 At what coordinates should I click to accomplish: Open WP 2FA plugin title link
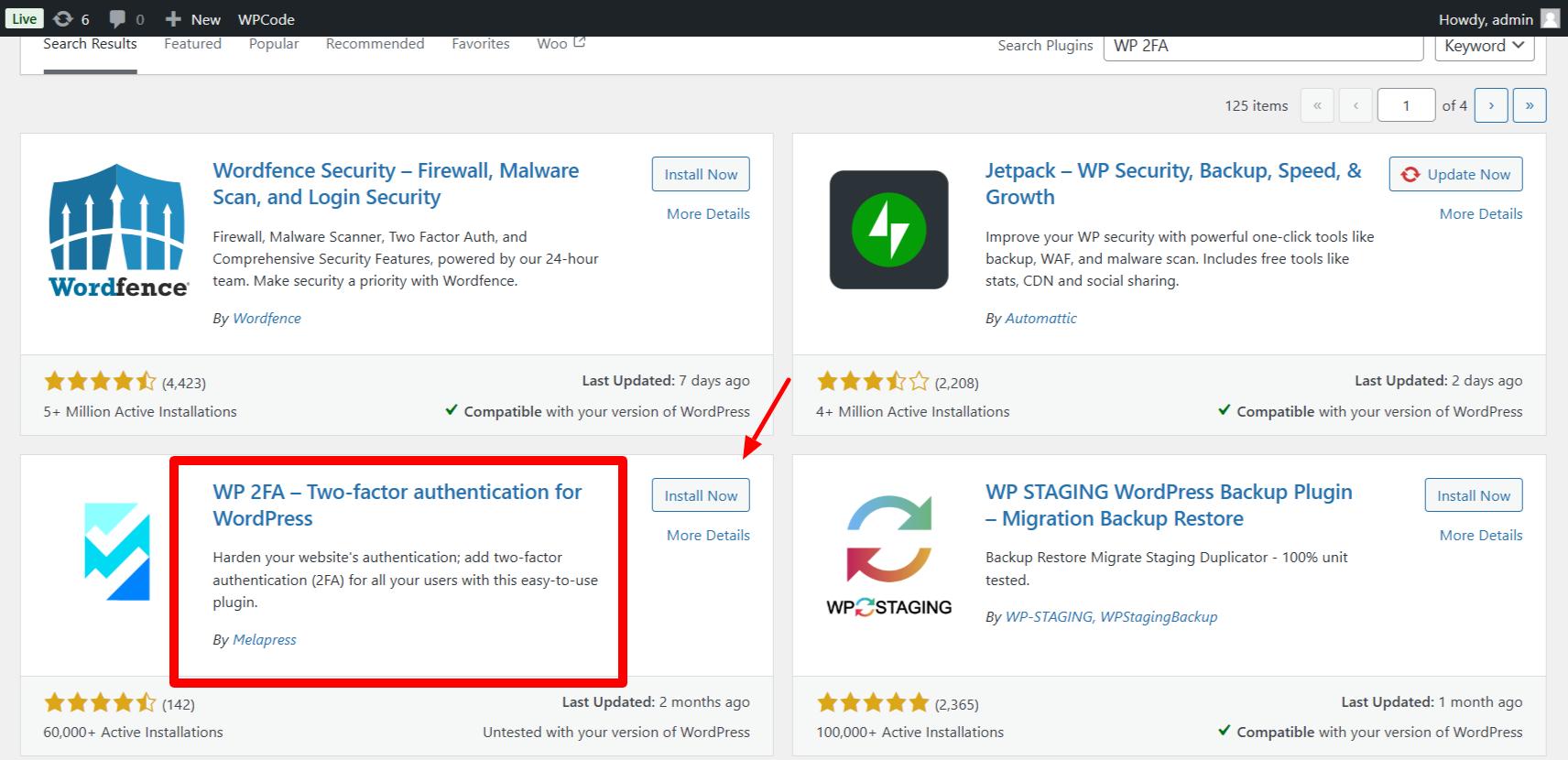(x=397, y=505)
